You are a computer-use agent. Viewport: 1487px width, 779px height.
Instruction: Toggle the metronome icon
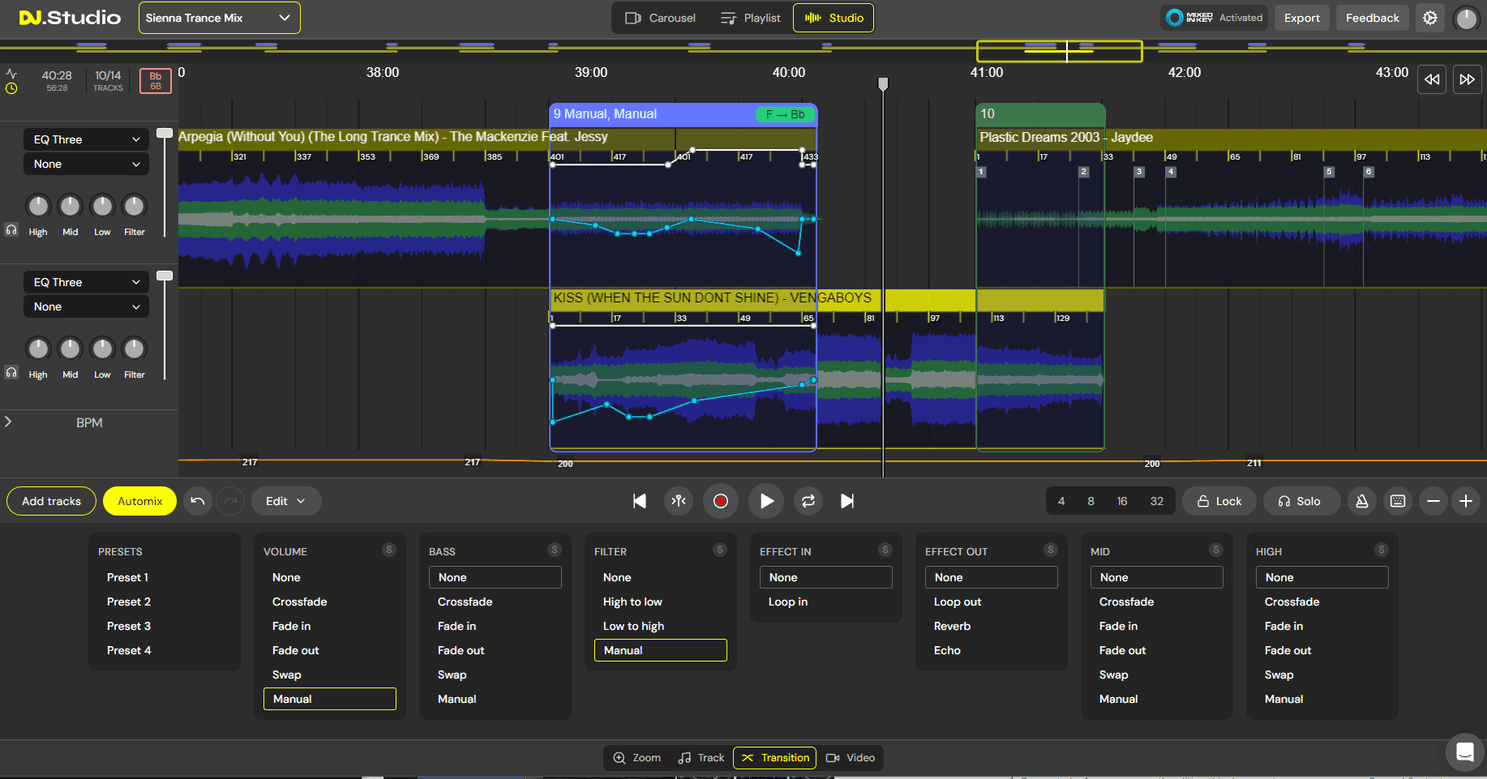[1361, 501]
